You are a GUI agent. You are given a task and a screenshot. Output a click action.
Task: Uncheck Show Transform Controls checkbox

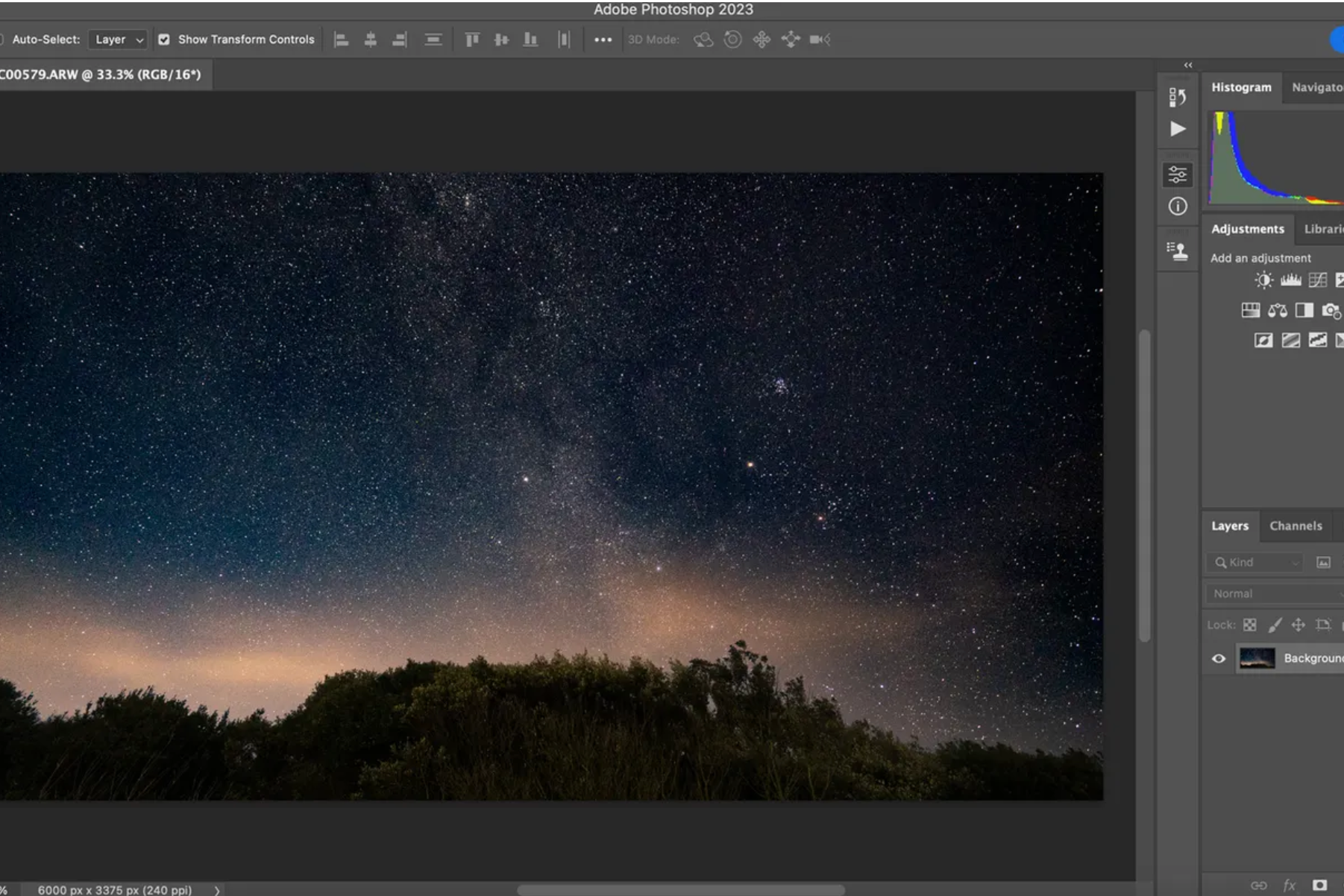pyautogui.click(x=164, y=40)
